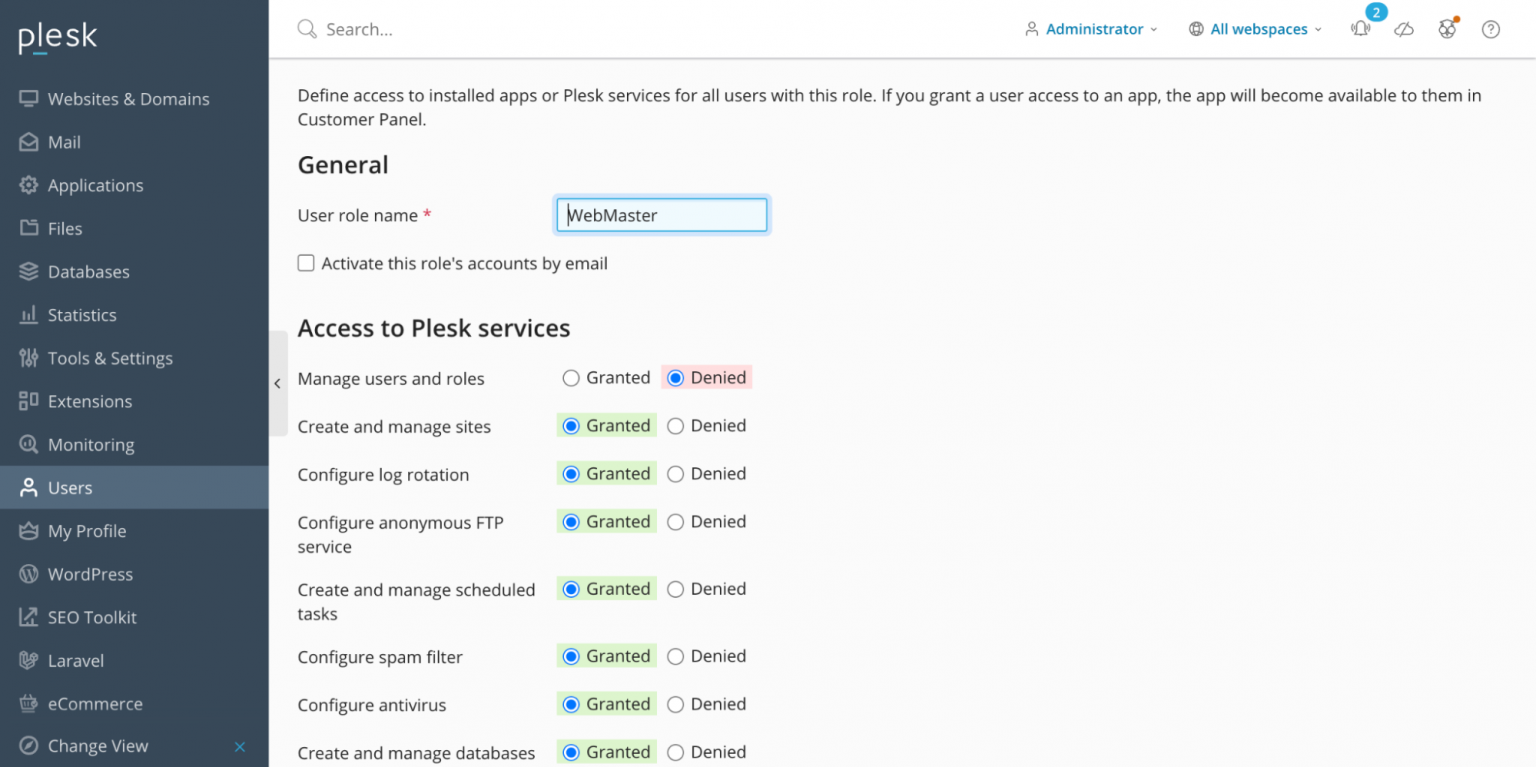
Task: Grant permission to manage users and roles
Action: (571, 377)
